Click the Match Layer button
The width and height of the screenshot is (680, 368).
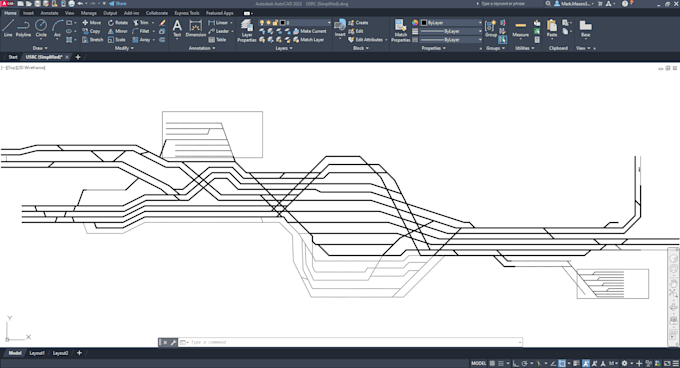pyautogui.click(x=309, y=40)
